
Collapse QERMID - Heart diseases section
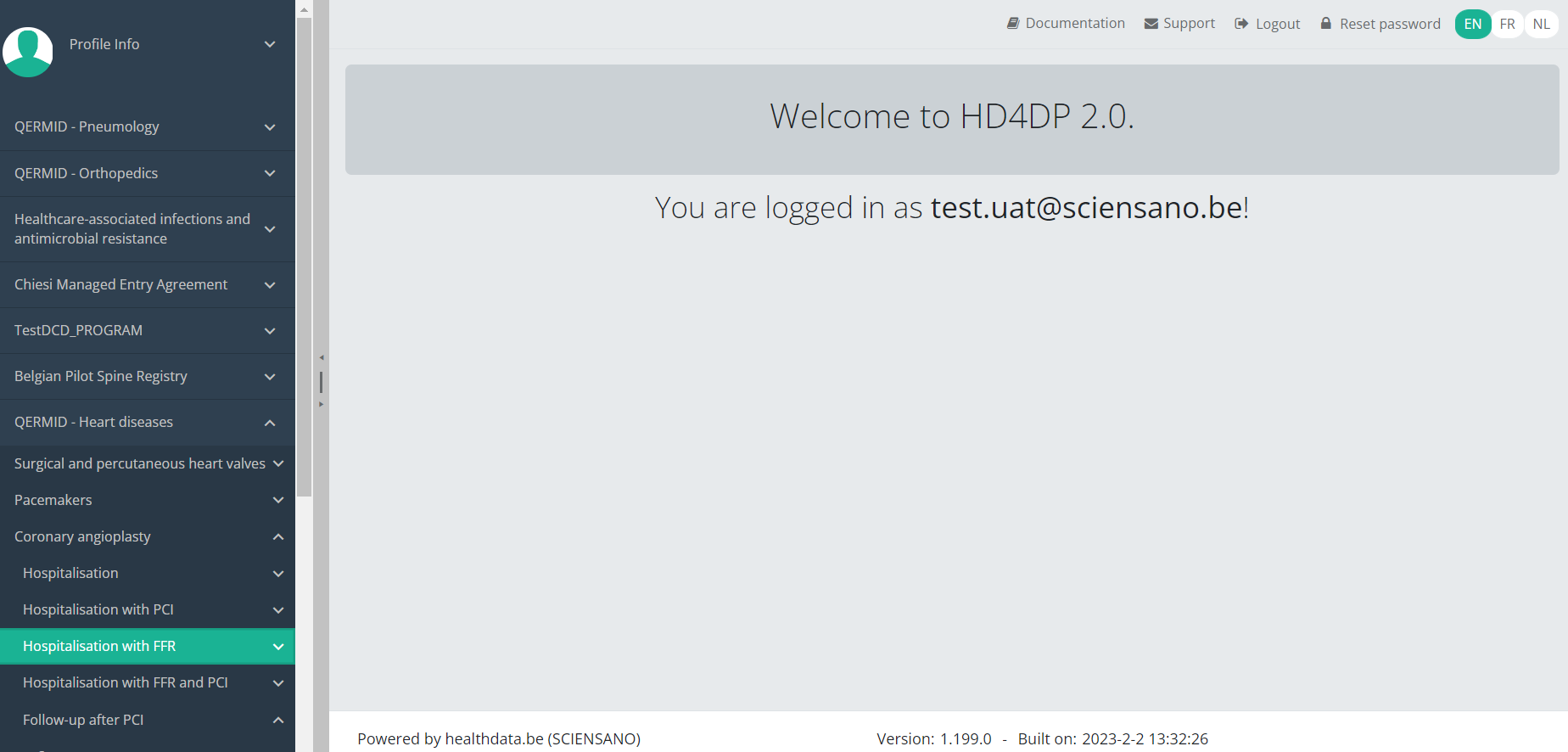(x=270, y=423)
